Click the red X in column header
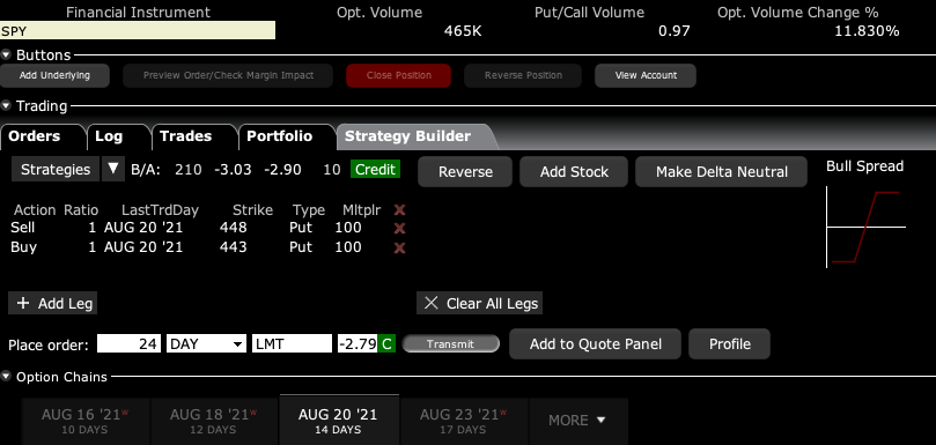This screenshot has width=936, height=446. (x=400, y=210)
